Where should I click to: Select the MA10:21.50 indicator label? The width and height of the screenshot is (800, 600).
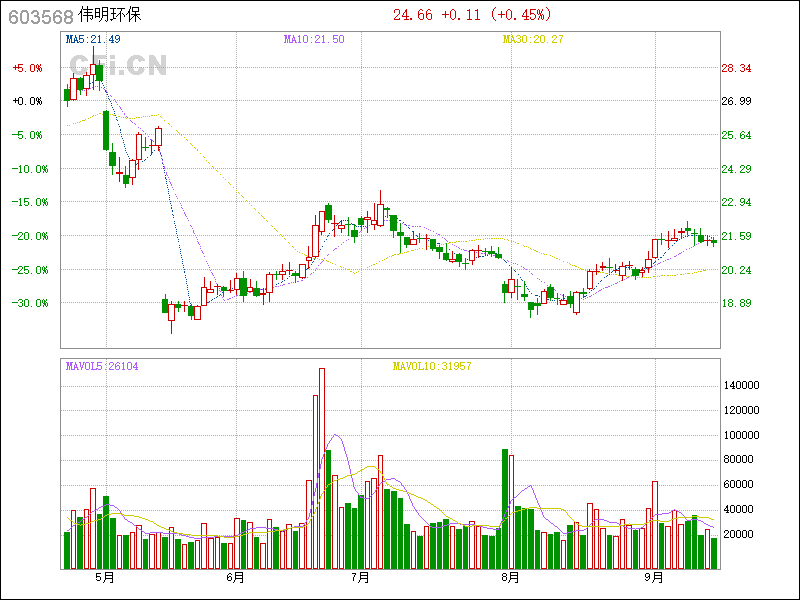click(314, 39)
